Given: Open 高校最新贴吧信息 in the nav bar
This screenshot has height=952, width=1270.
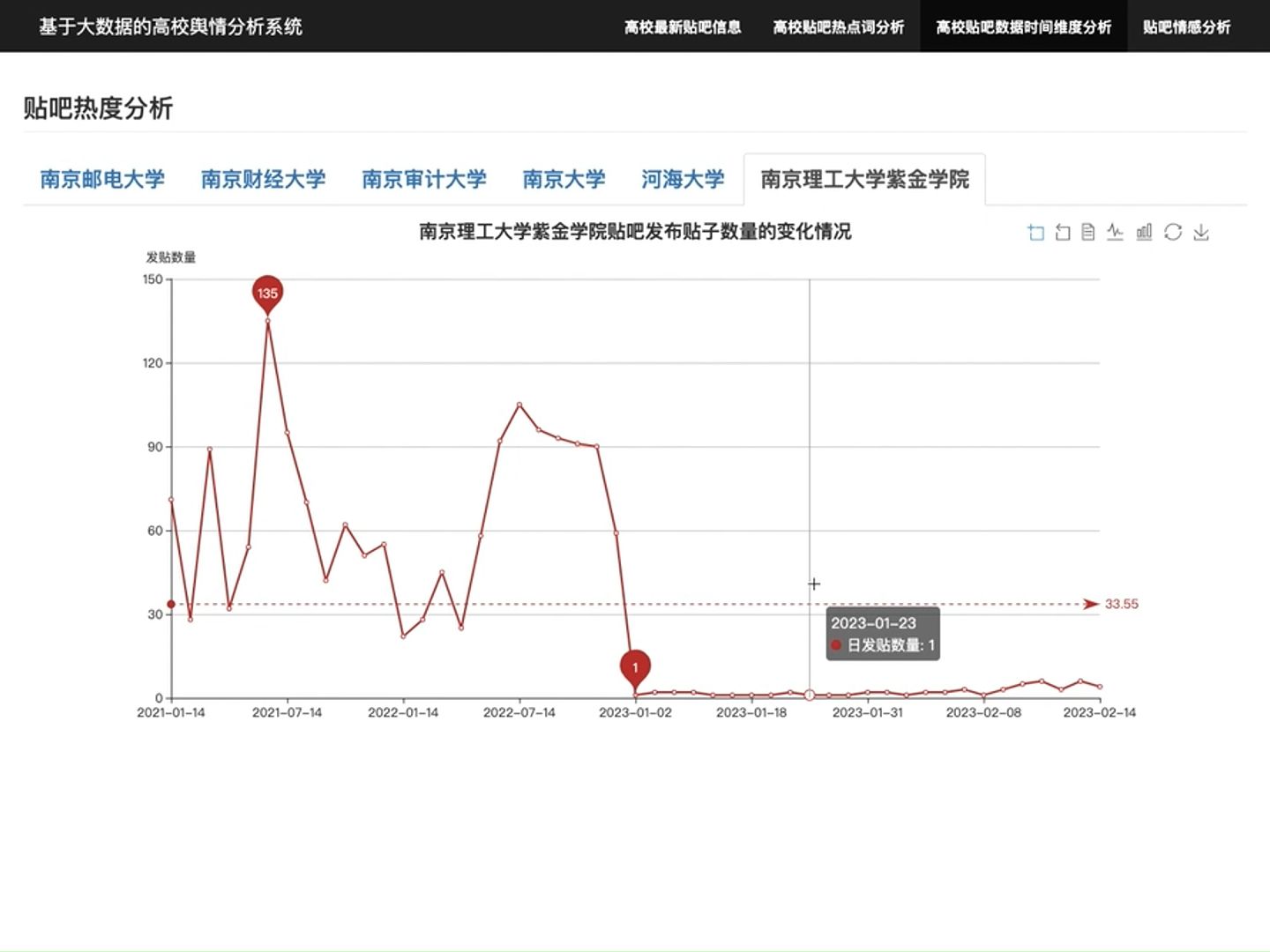Looking at the screenshot, I should [683, 27].
